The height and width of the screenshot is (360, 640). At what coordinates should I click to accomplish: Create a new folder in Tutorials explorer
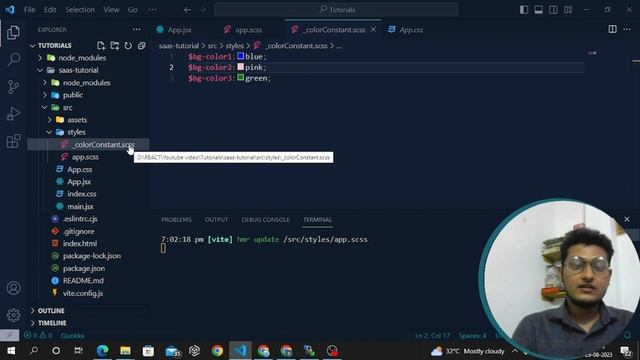click(115, 45)
